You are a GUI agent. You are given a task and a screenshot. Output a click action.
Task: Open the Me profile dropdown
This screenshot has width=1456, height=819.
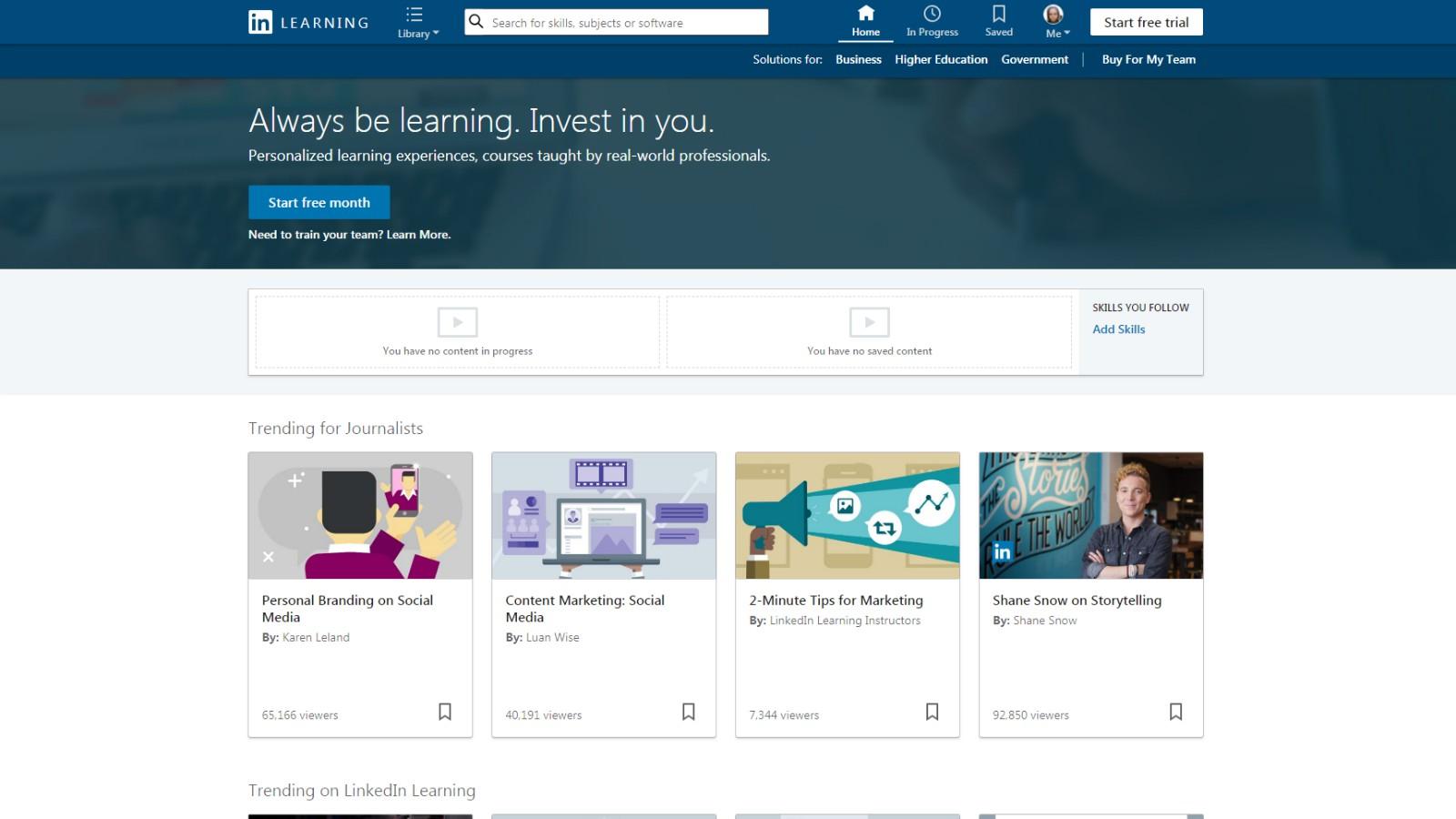pyautogui.click(x=1056, y=22)
